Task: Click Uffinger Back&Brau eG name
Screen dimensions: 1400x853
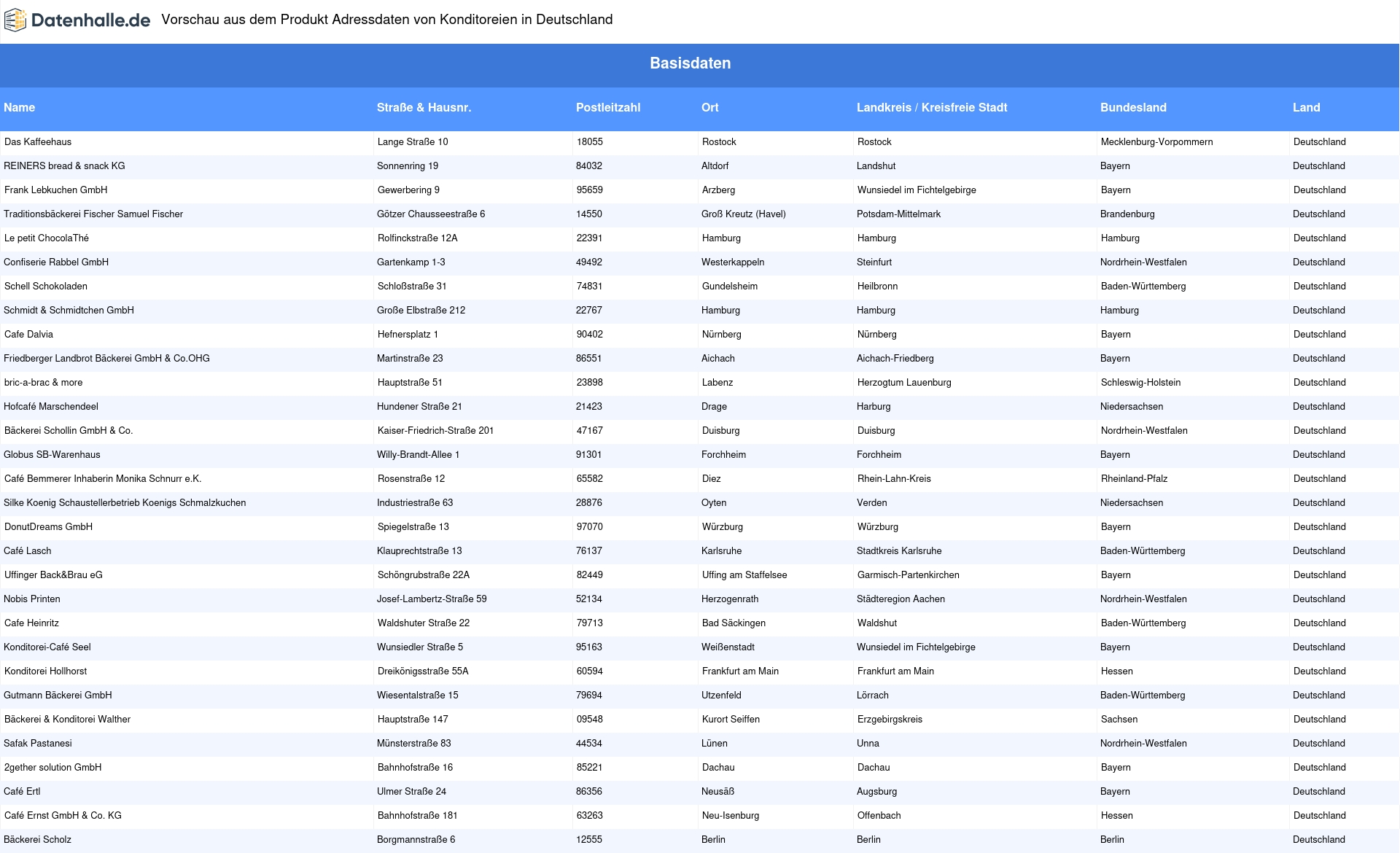Action: (54, 575)
